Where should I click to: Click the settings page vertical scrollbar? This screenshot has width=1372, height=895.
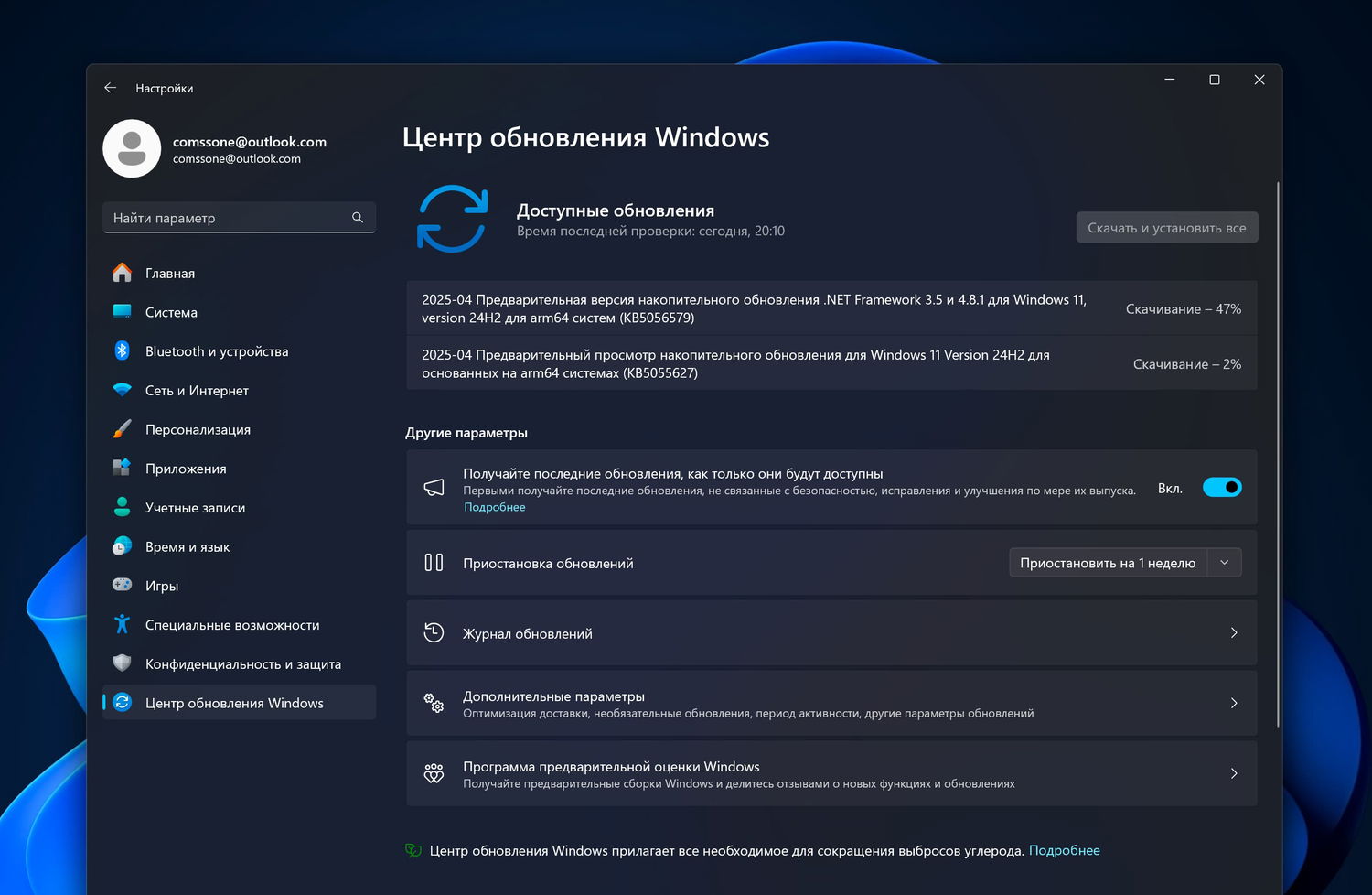point(1278,455)
